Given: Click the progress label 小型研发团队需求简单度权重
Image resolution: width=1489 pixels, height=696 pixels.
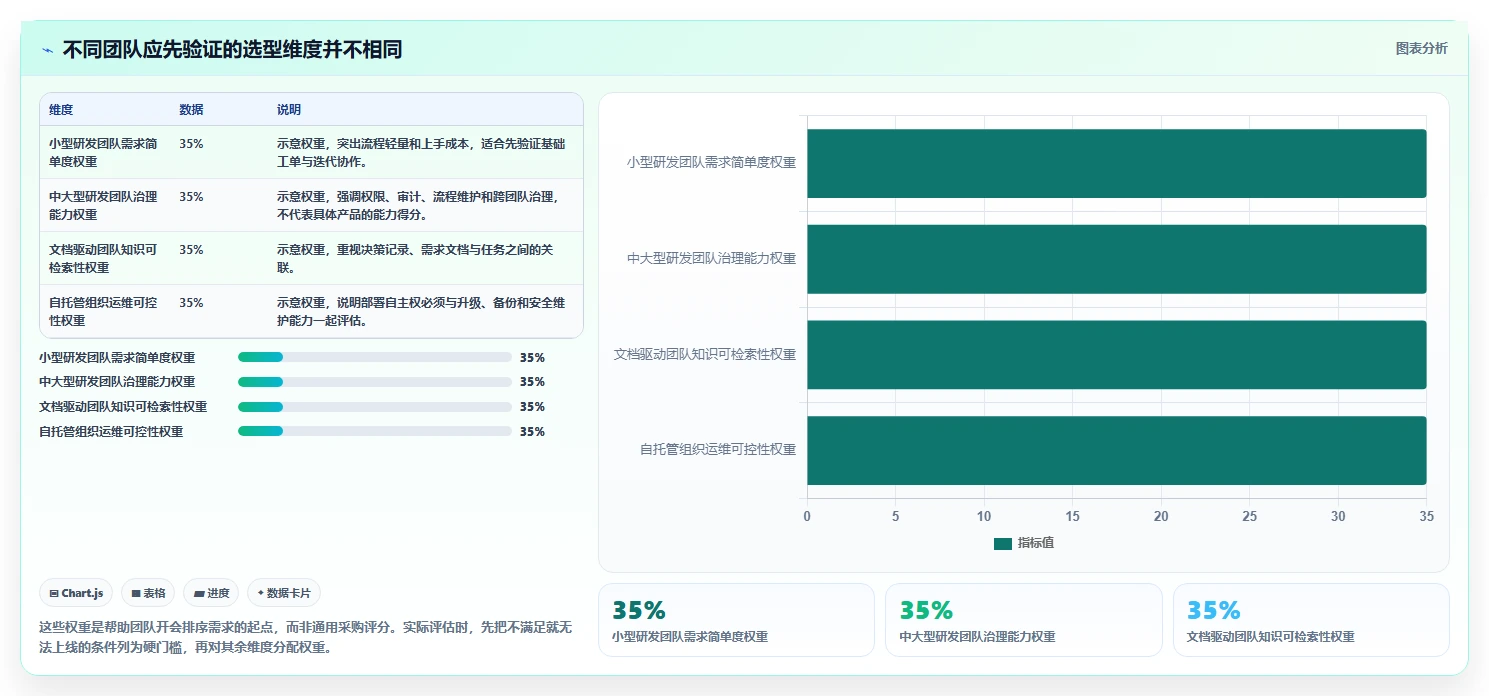Looking at the screenshot, I should point(117,357).
